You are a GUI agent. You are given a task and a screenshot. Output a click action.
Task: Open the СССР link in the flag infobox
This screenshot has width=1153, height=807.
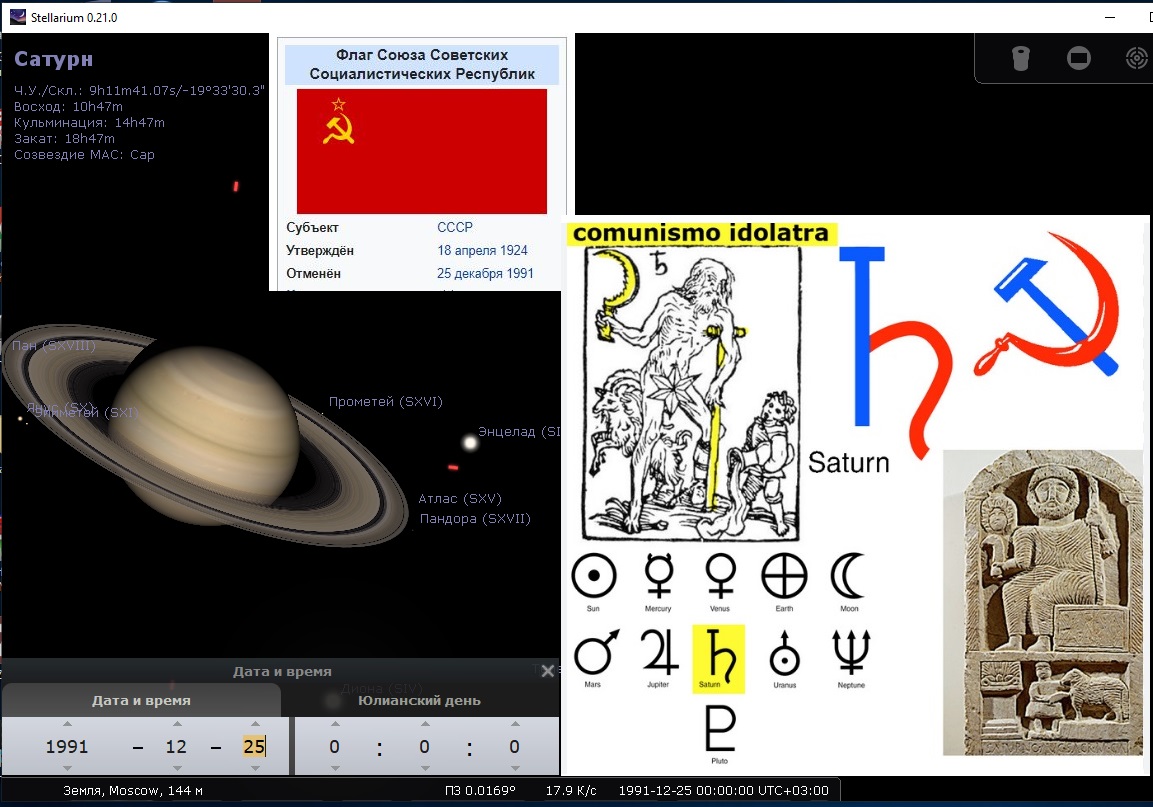(455, 227)
